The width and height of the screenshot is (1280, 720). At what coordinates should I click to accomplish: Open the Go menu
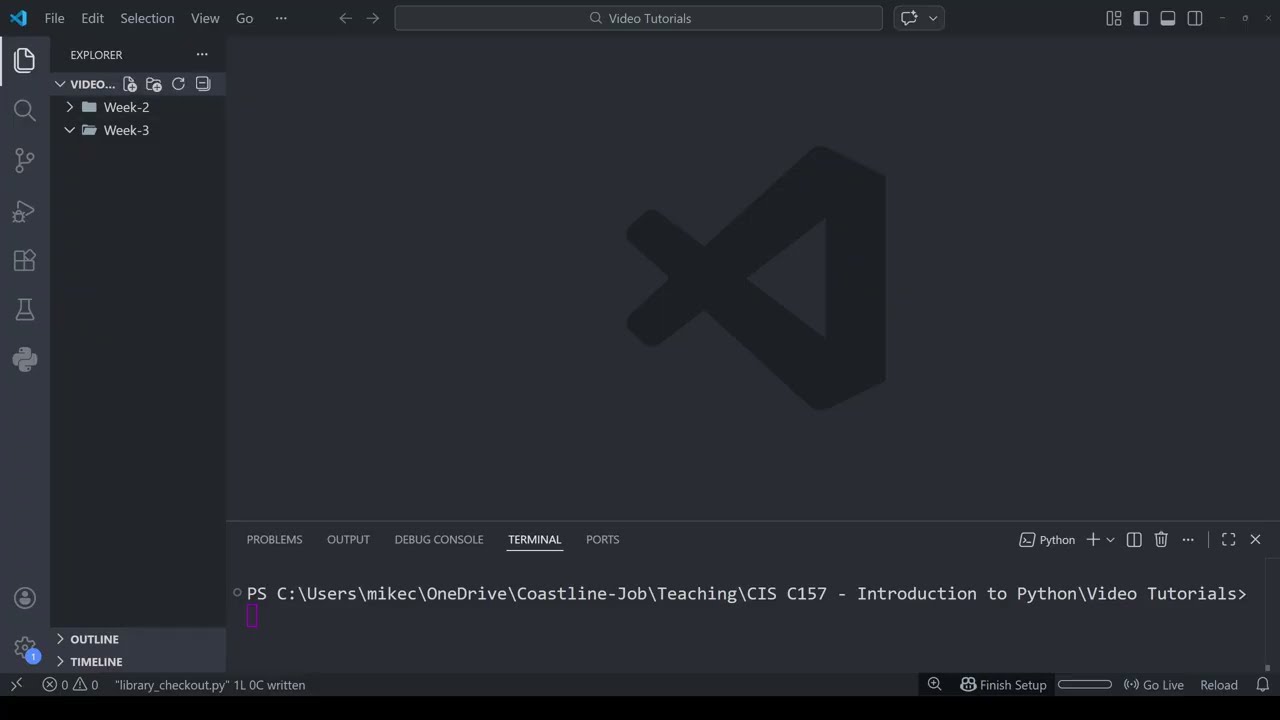(245, 18)
